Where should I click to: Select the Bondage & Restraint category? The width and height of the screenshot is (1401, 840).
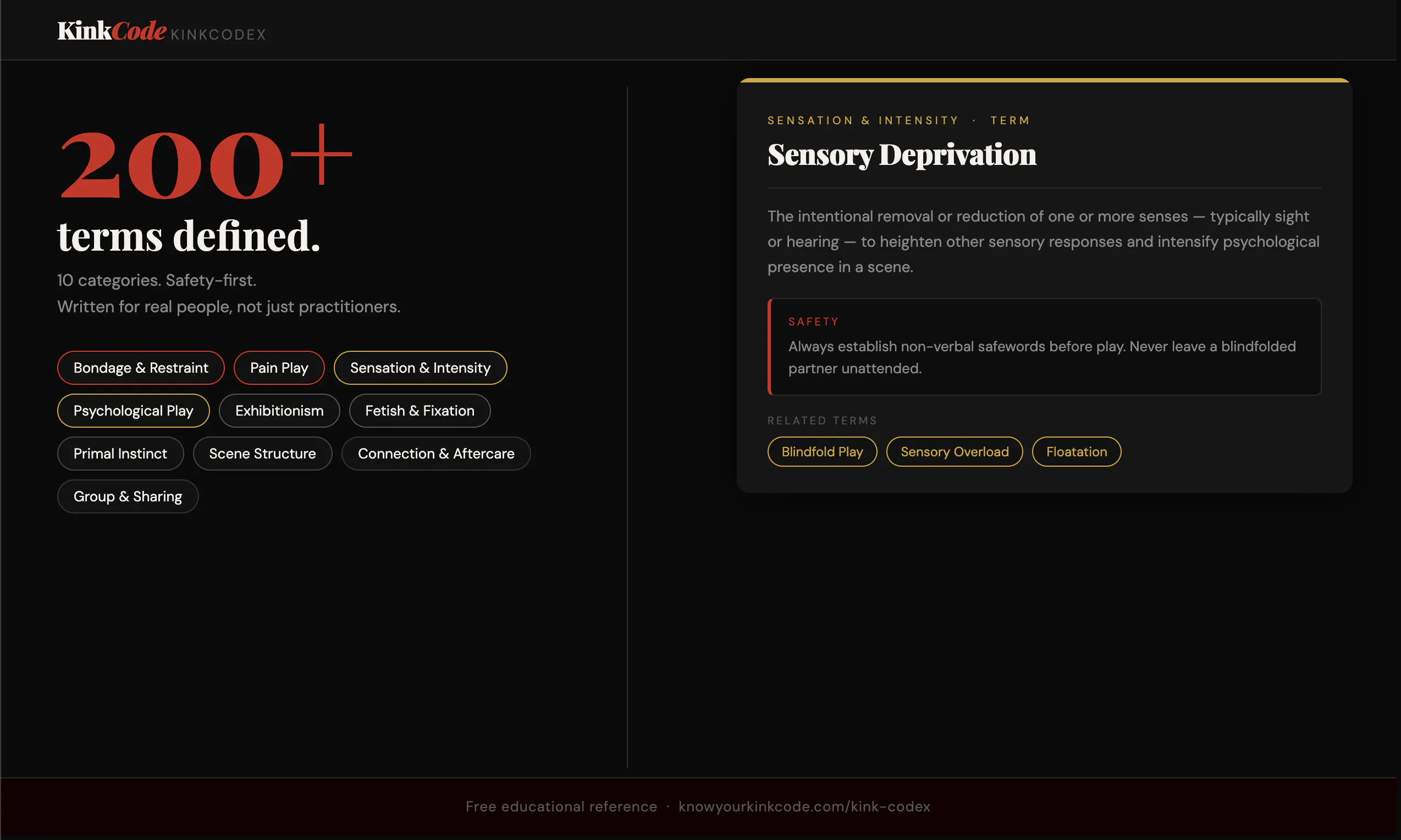[x=141, y=368]
